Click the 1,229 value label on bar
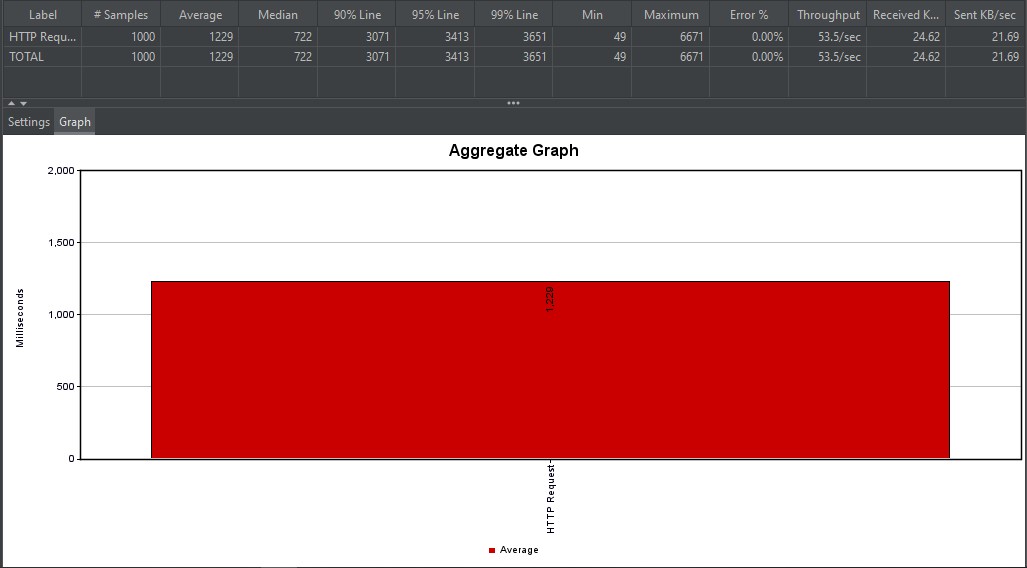This screenshot has width=1027, height=568. [x=550, y=299]
